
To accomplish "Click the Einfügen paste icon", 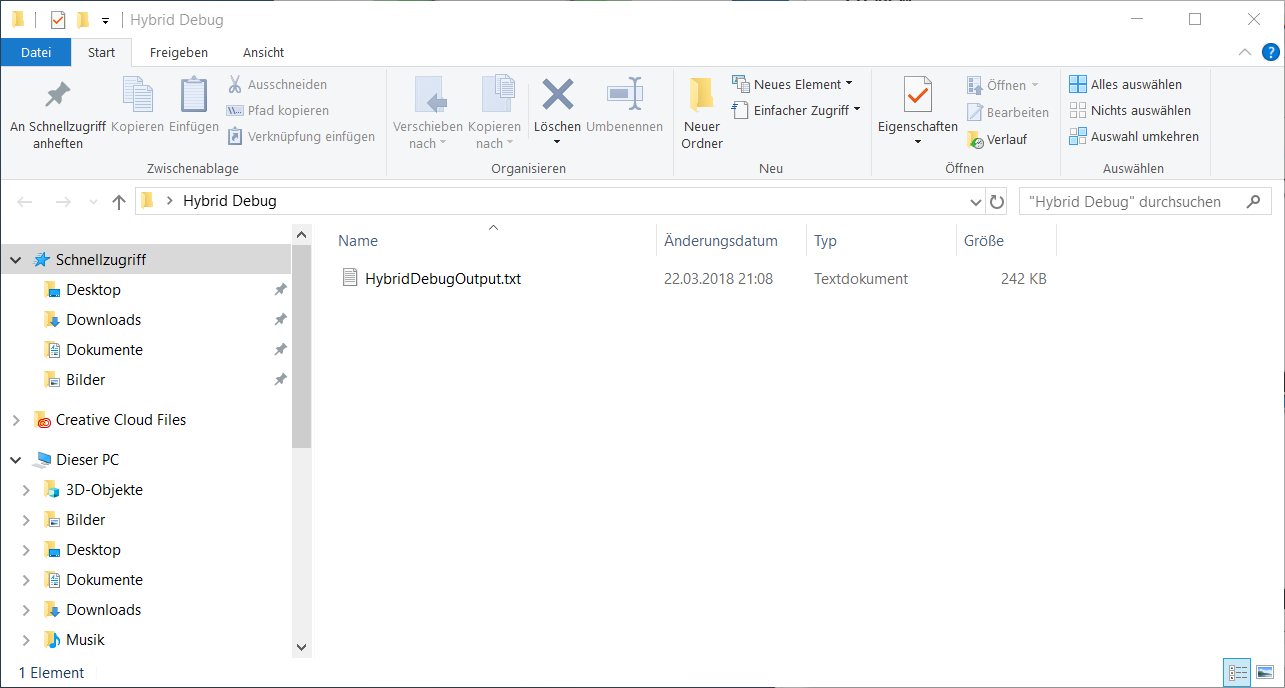I will pos(193,95).
